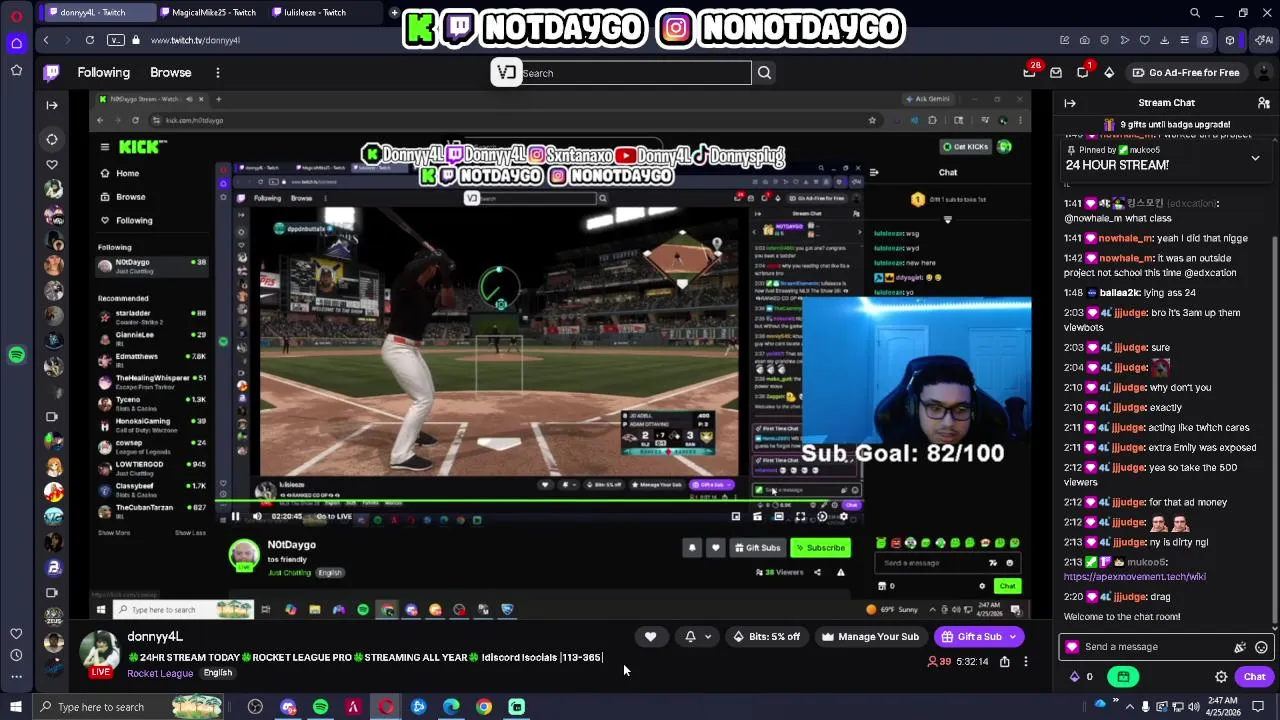The image size is (1280, 720).
Task: Open notification options dropdown beside the bell
Action: pyautogui.click(x=708, y=637)
